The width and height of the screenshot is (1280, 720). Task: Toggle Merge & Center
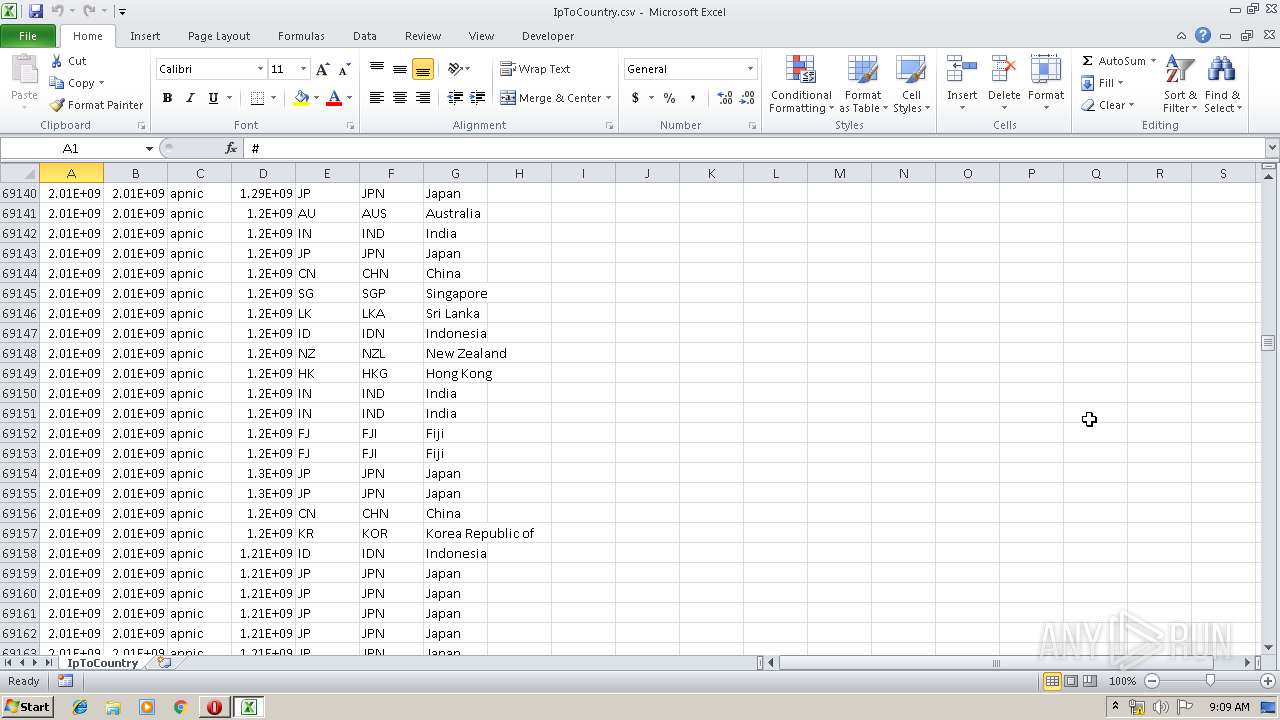550,98
